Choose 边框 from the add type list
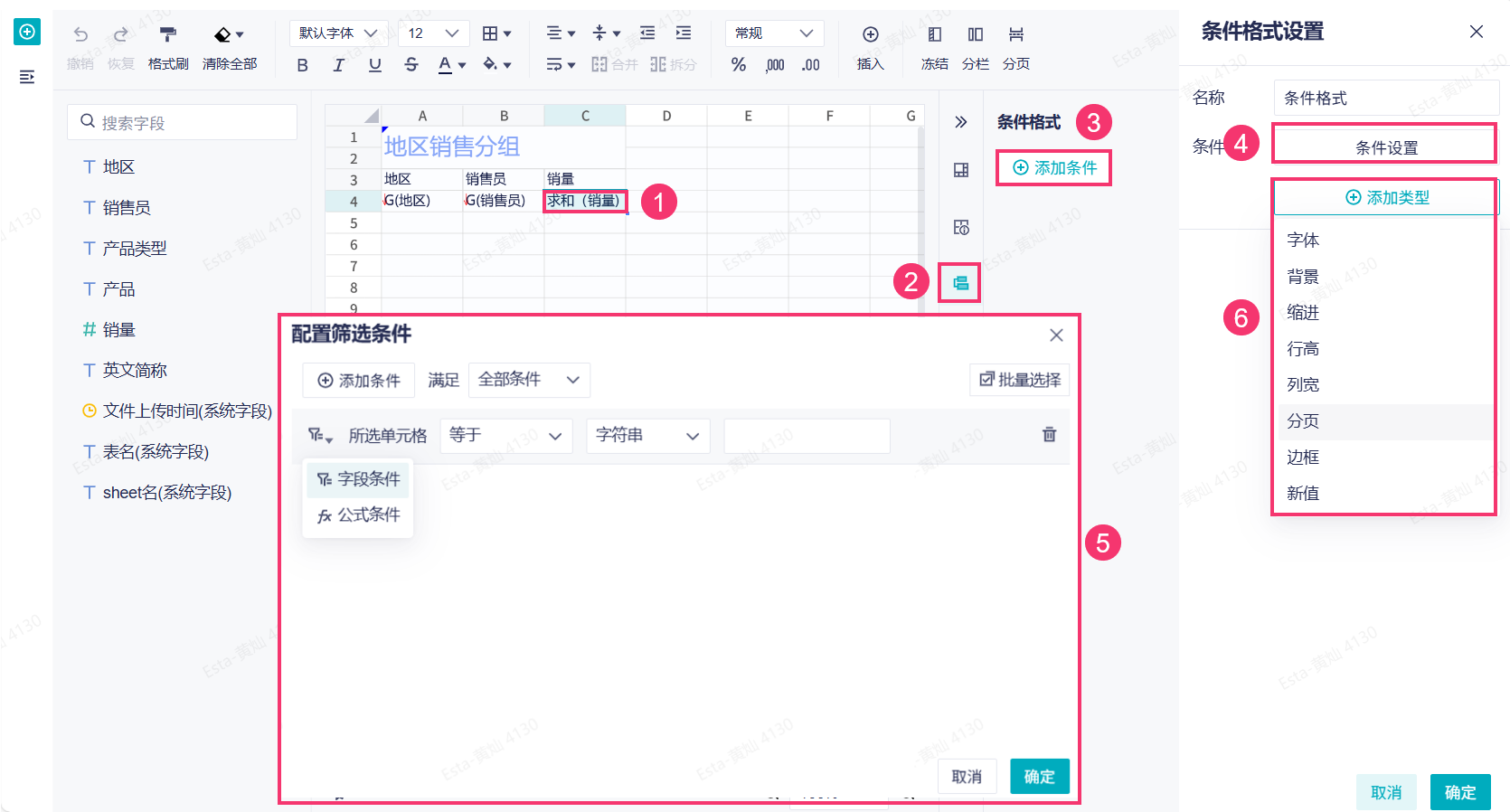The height and width of the screenshot is (812, 1510). click(x=1383, y=458)
